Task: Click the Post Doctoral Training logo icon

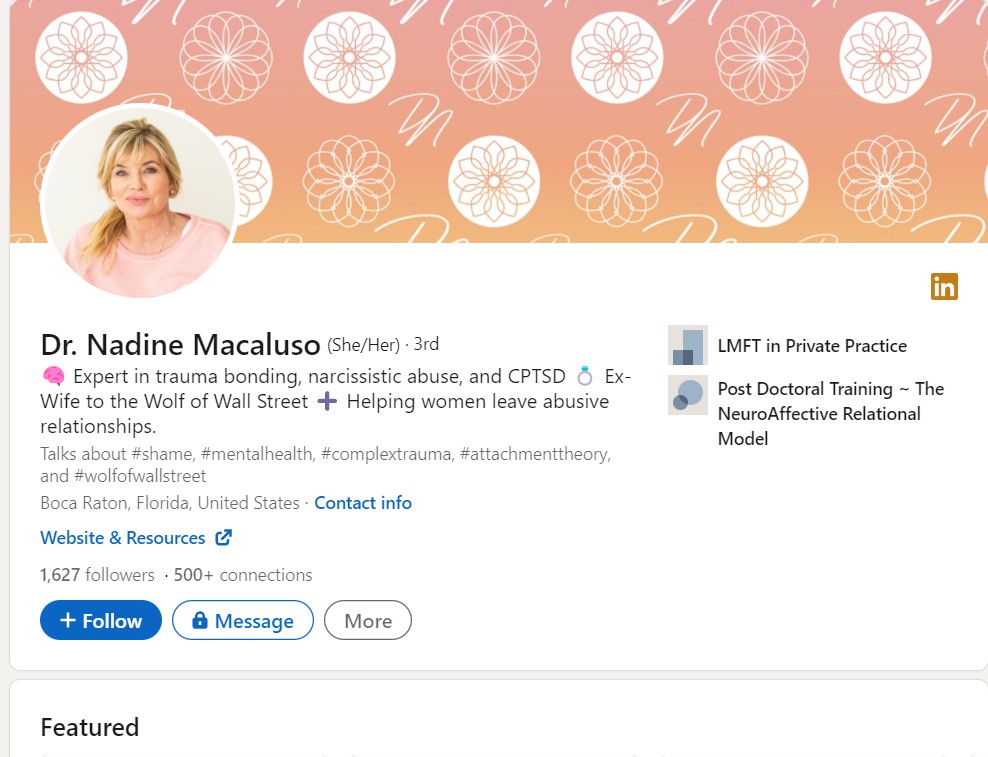Action: [x=687, y=395]
